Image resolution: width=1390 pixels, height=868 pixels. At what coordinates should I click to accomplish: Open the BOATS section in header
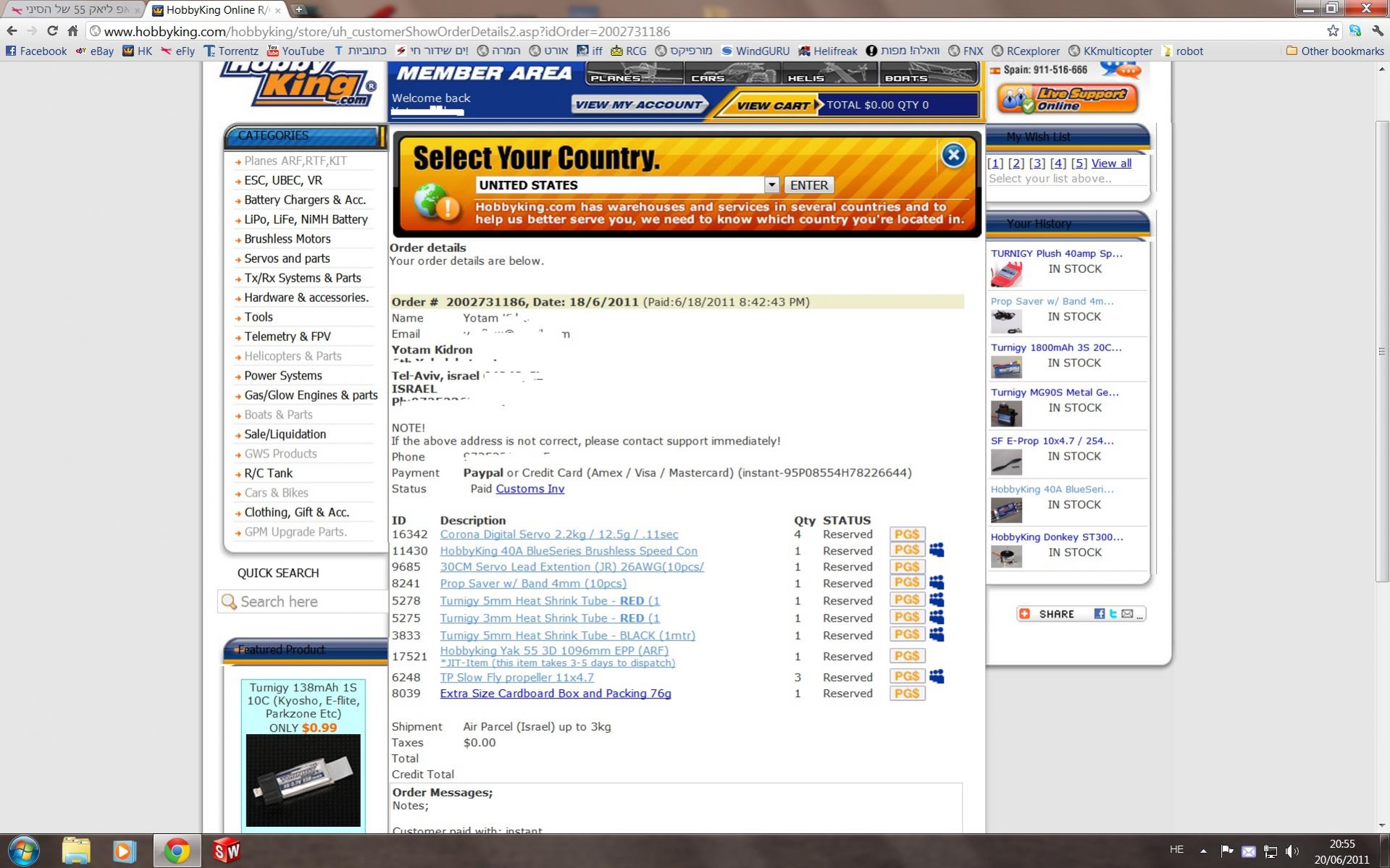tap(929, 72)
